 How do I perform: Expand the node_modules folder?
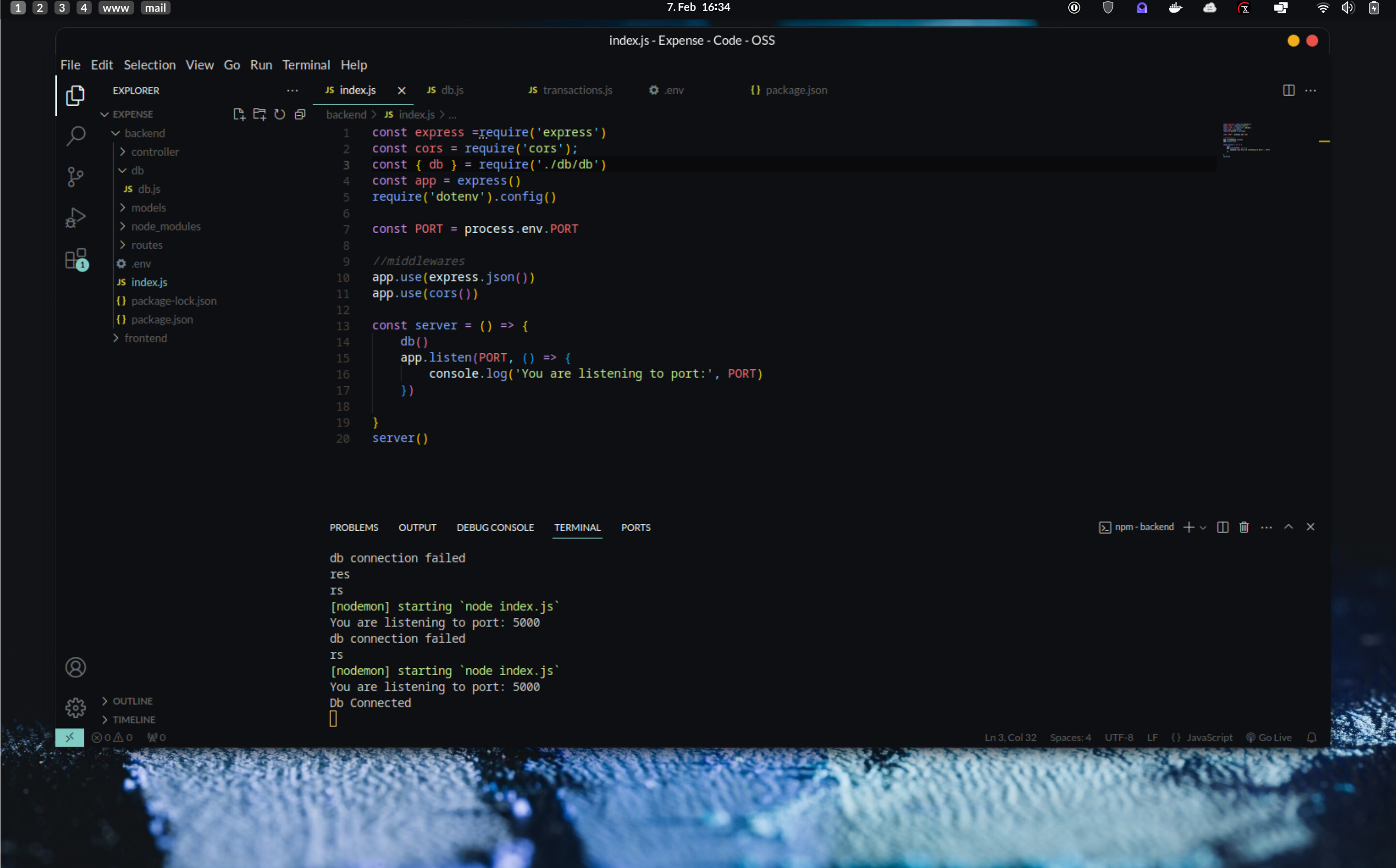(x=166, y=226)
